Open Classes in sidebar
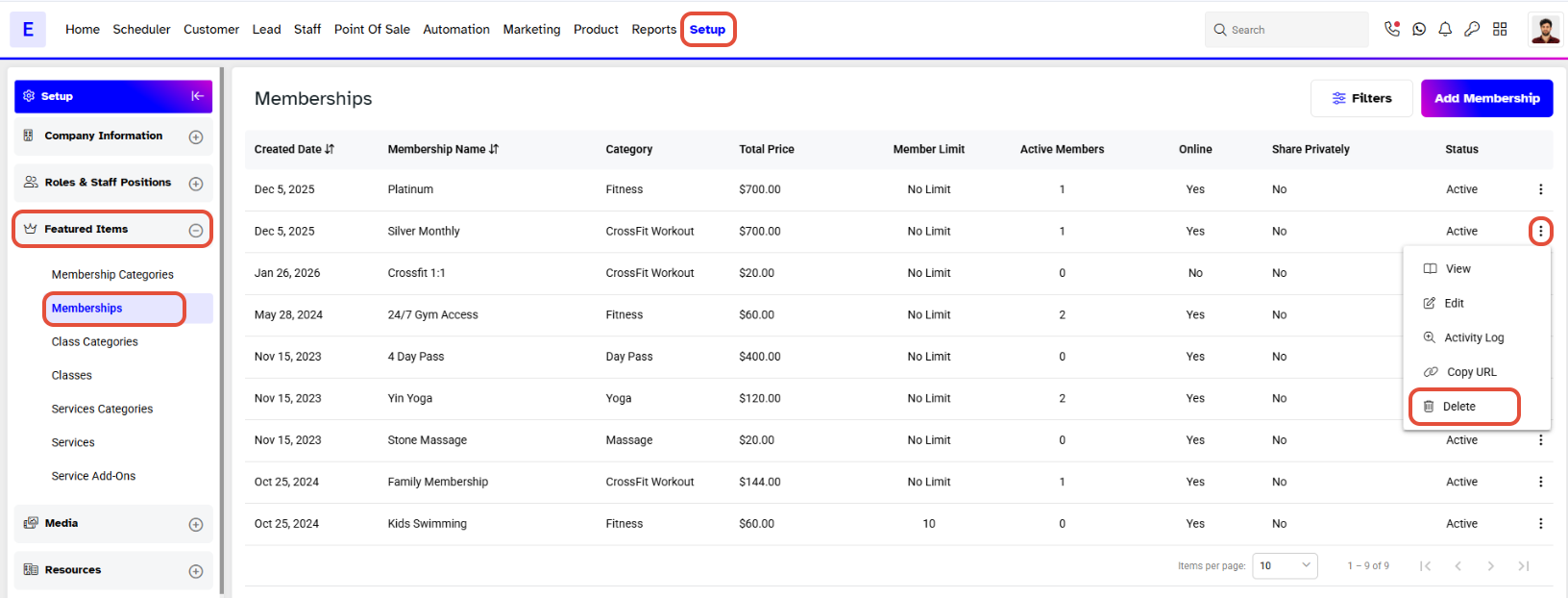Viewport: 1568px width, 598px height. tap(72, 376)
